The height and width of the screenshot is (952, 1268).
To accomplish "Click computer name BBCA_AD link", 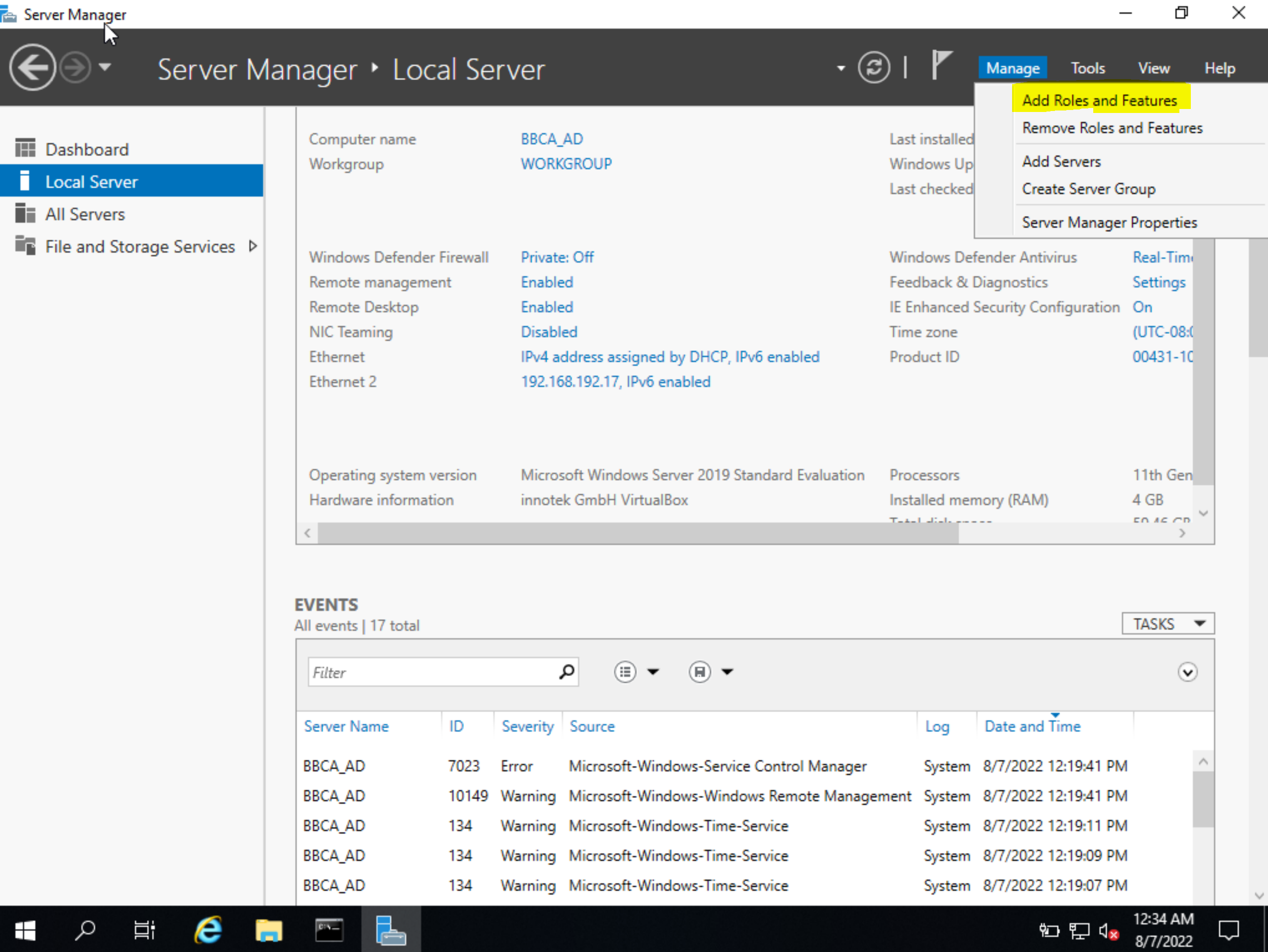I will click(552, 139).
